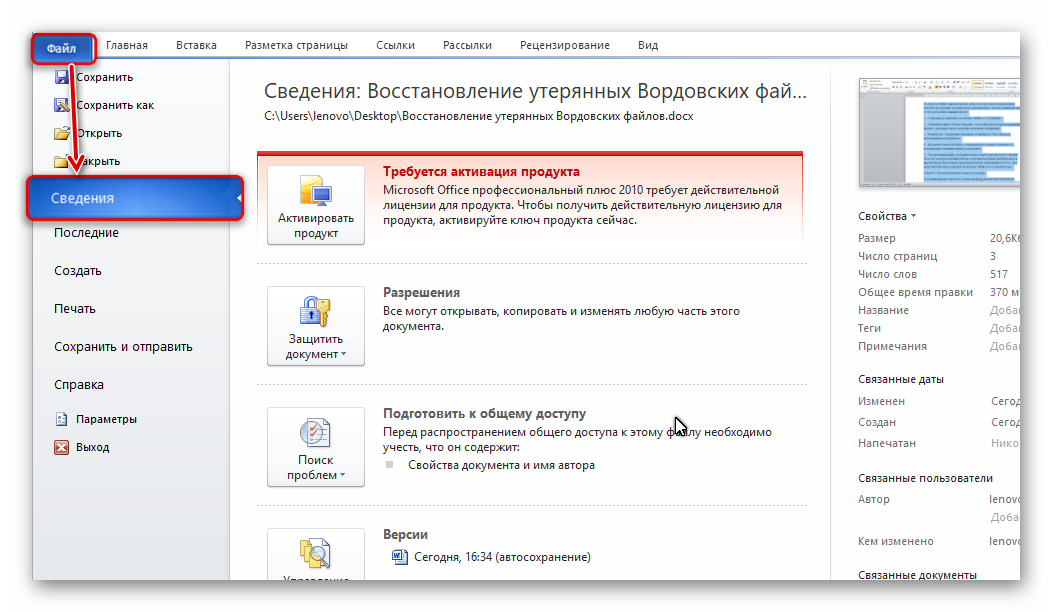Image resolution: width=1052 pixels, height=612 pixels.
Task: Click Свойства документа и имя автора item
Action: pyautogui.click(x=501, y=465)
